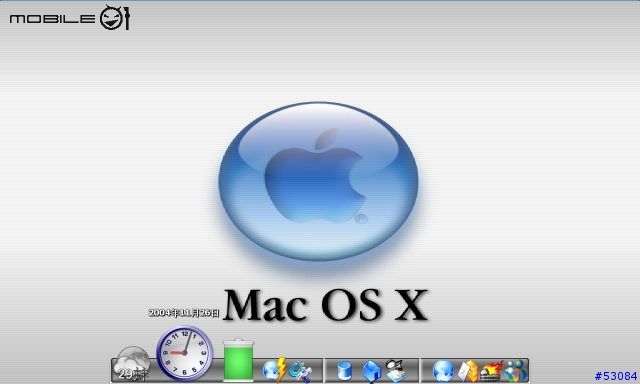The image size is (640, 384).
Task: Open the flaming firewall icon in the dock
Action: [x=491, y=371]
